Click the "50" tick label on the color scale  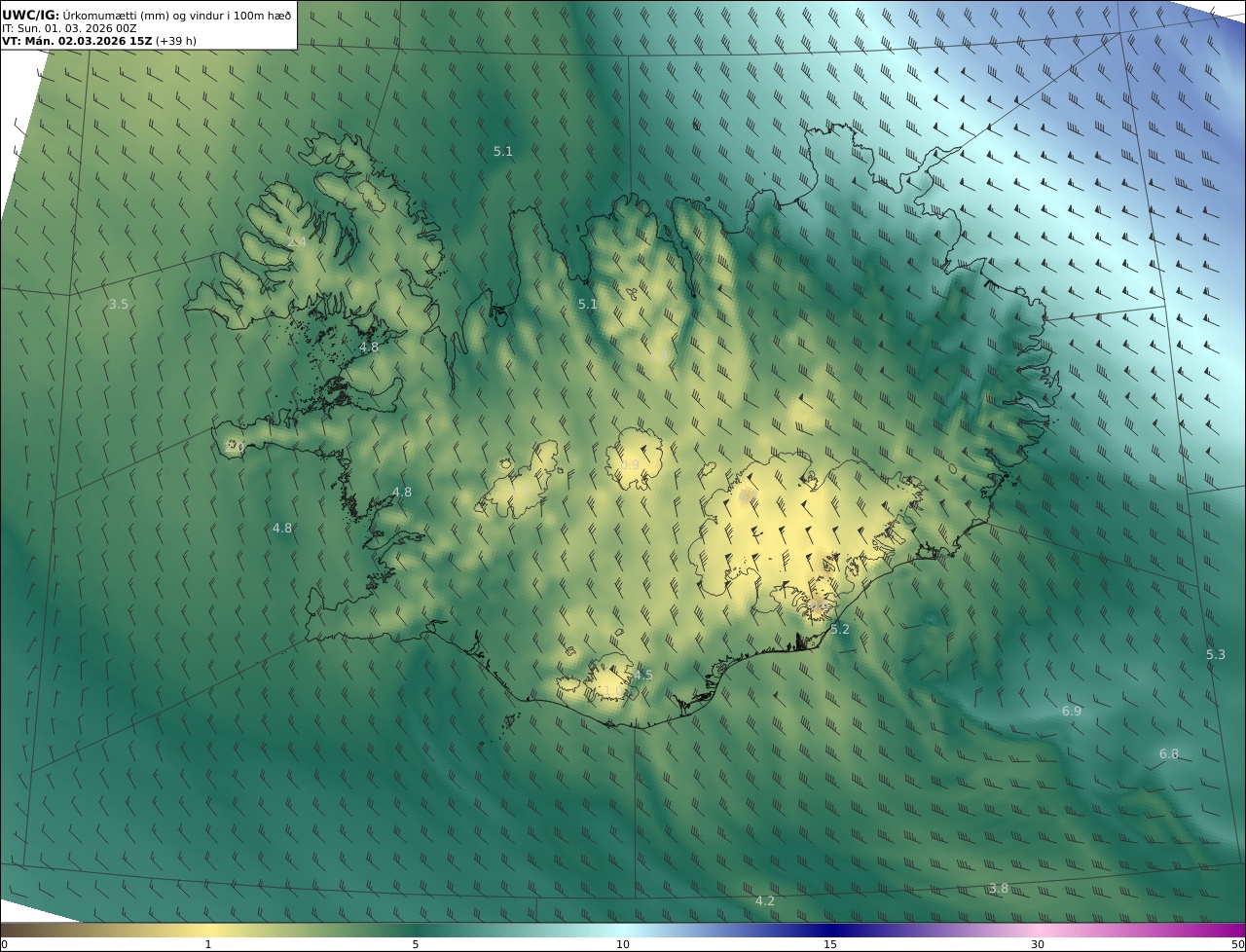1237,944
